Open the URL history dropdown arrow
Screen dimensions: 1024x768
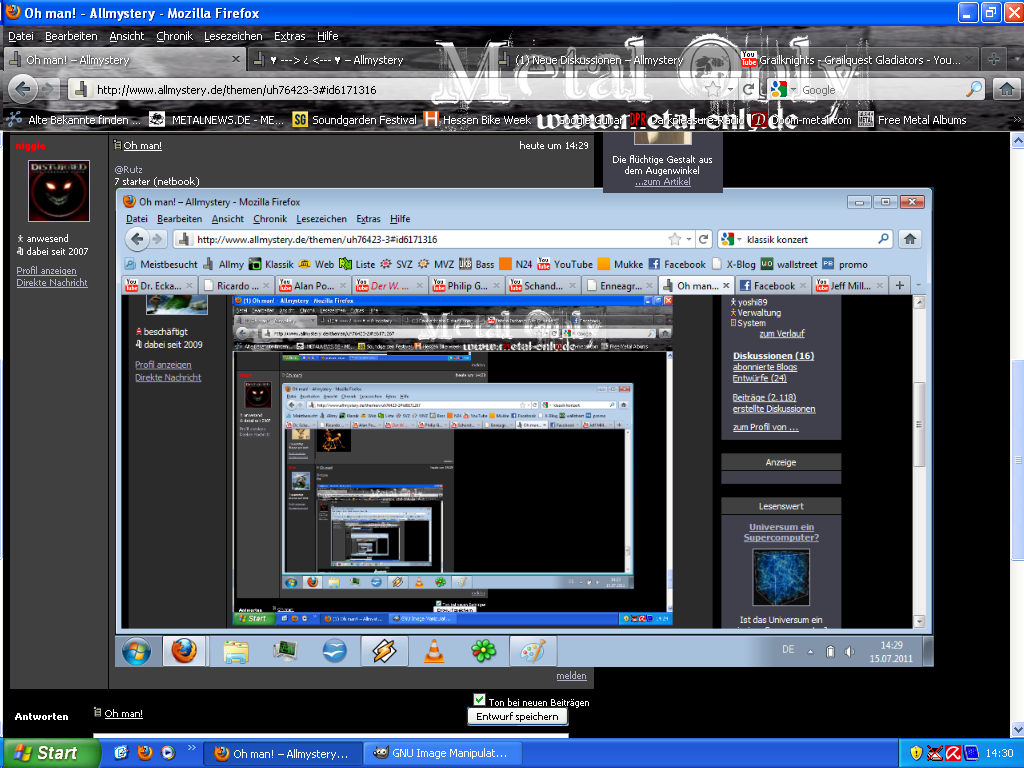730,89
